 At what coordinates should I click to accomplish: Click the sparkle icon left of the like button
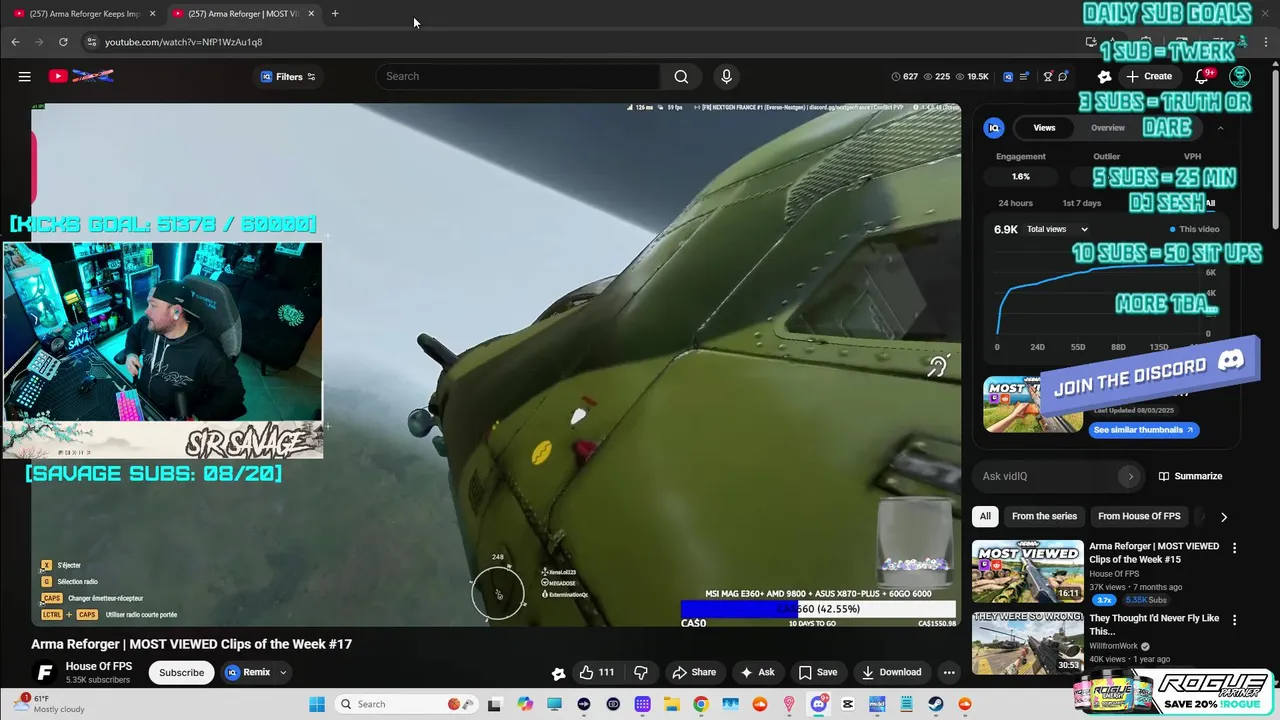tap(558, 673)
